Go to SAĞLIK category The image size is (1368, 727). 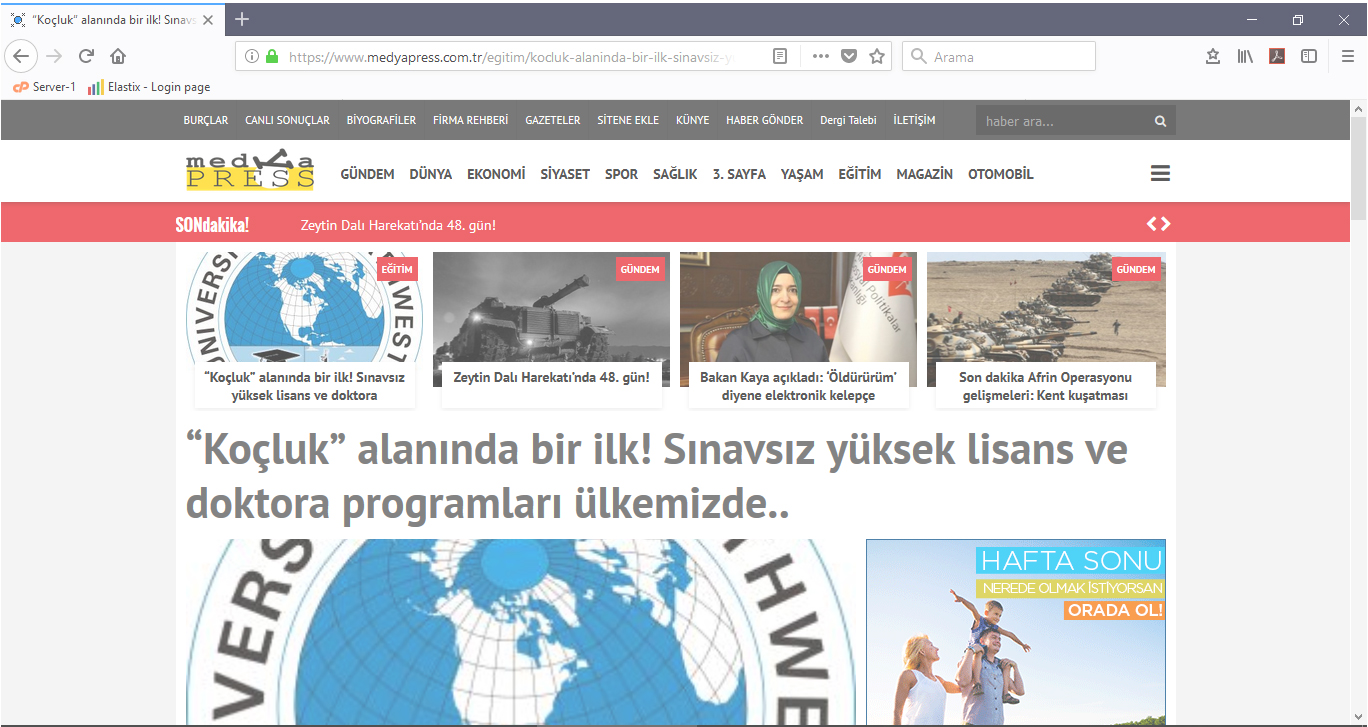(x=675, y=174)
